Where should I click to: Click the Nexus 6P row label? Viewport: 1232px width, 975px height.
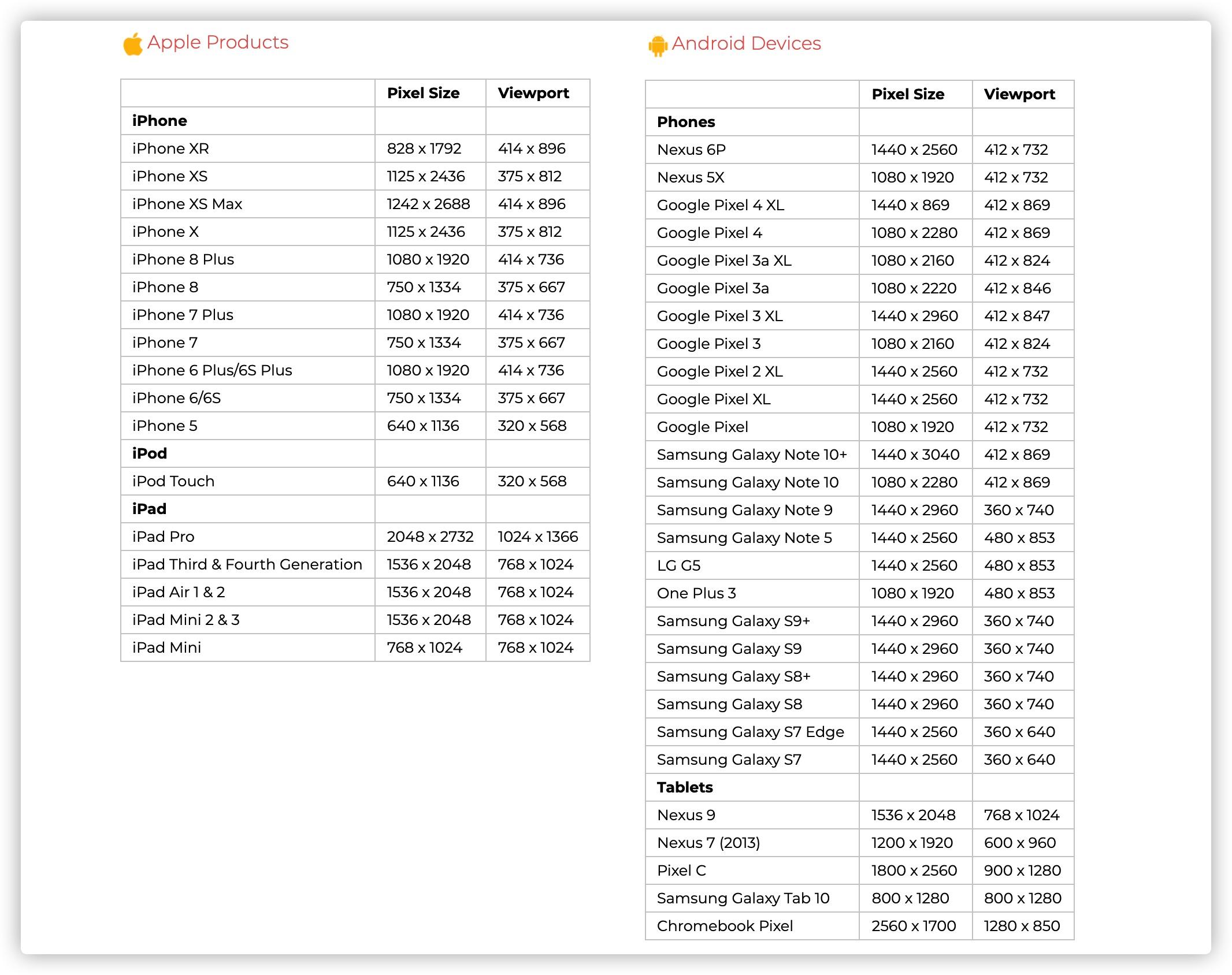(x=691, y=150)
